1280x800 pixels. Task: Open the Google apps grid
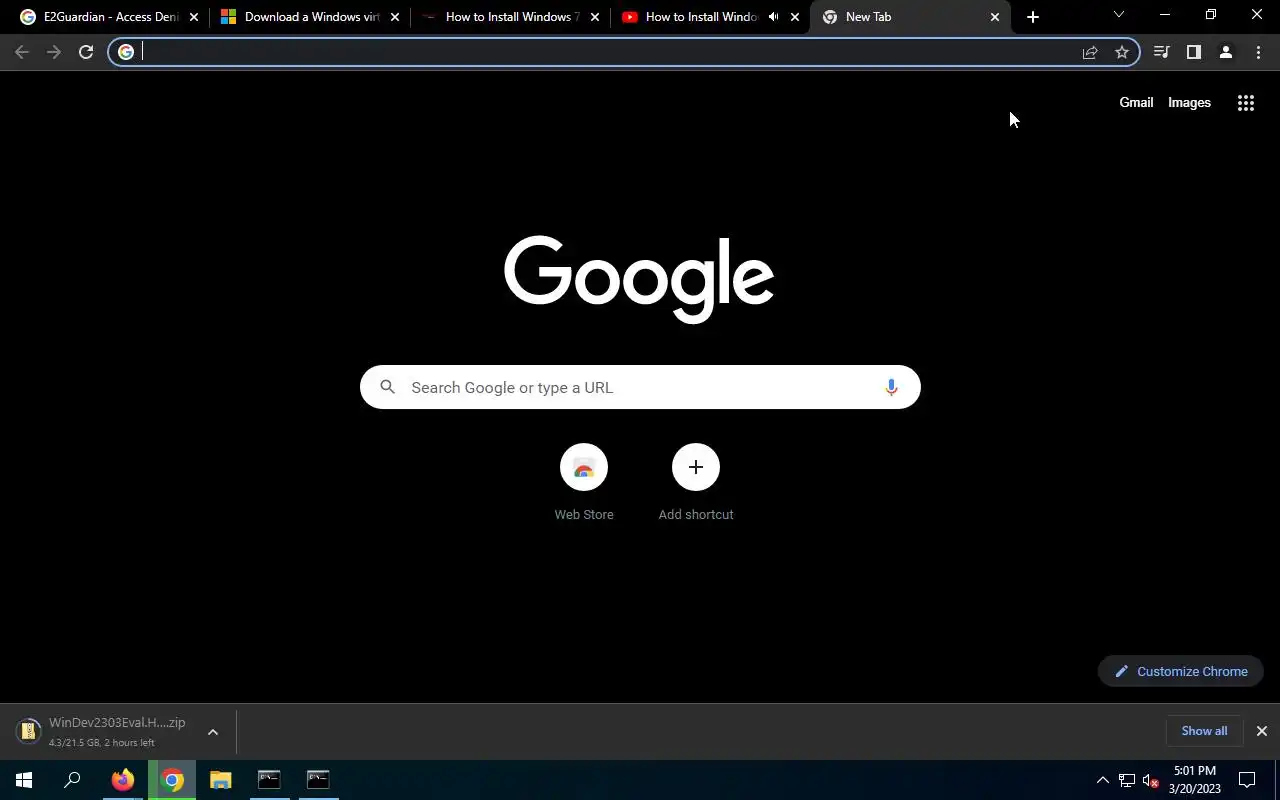(1246, 103)
